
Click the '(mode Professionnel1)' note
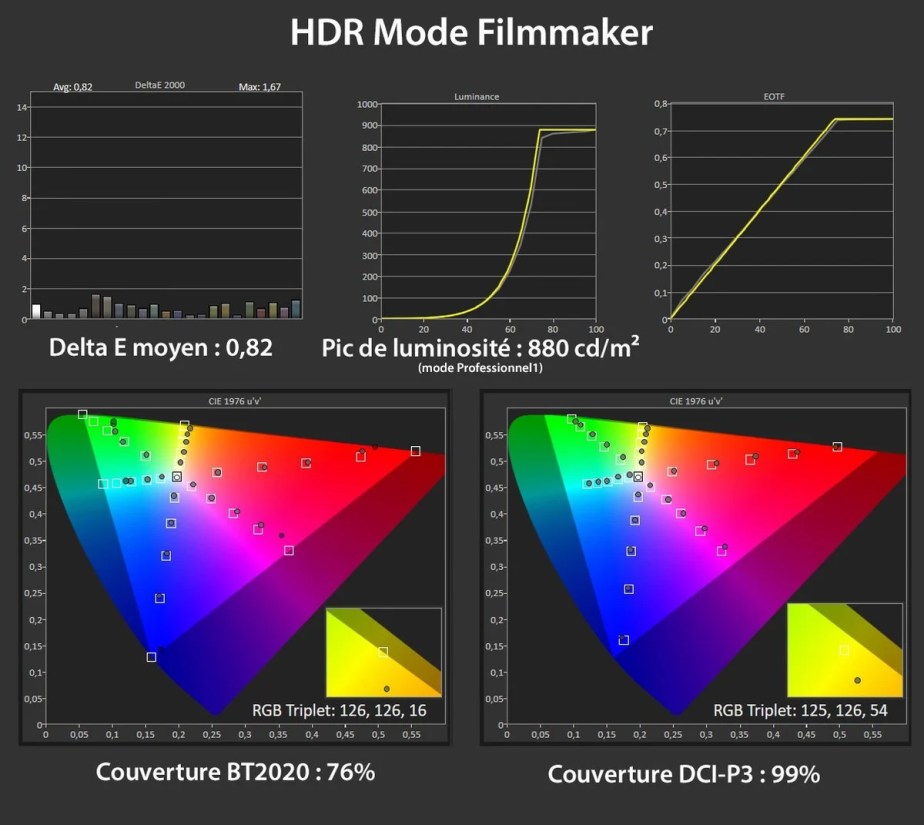click(480, 368)
